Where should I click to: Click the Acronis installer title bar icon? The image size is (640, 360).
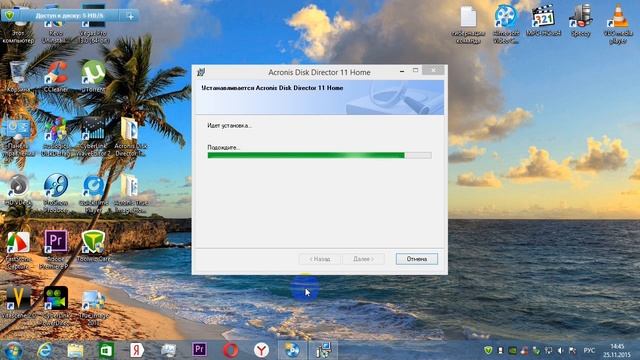pyautogui.click(x=200, y=72)
